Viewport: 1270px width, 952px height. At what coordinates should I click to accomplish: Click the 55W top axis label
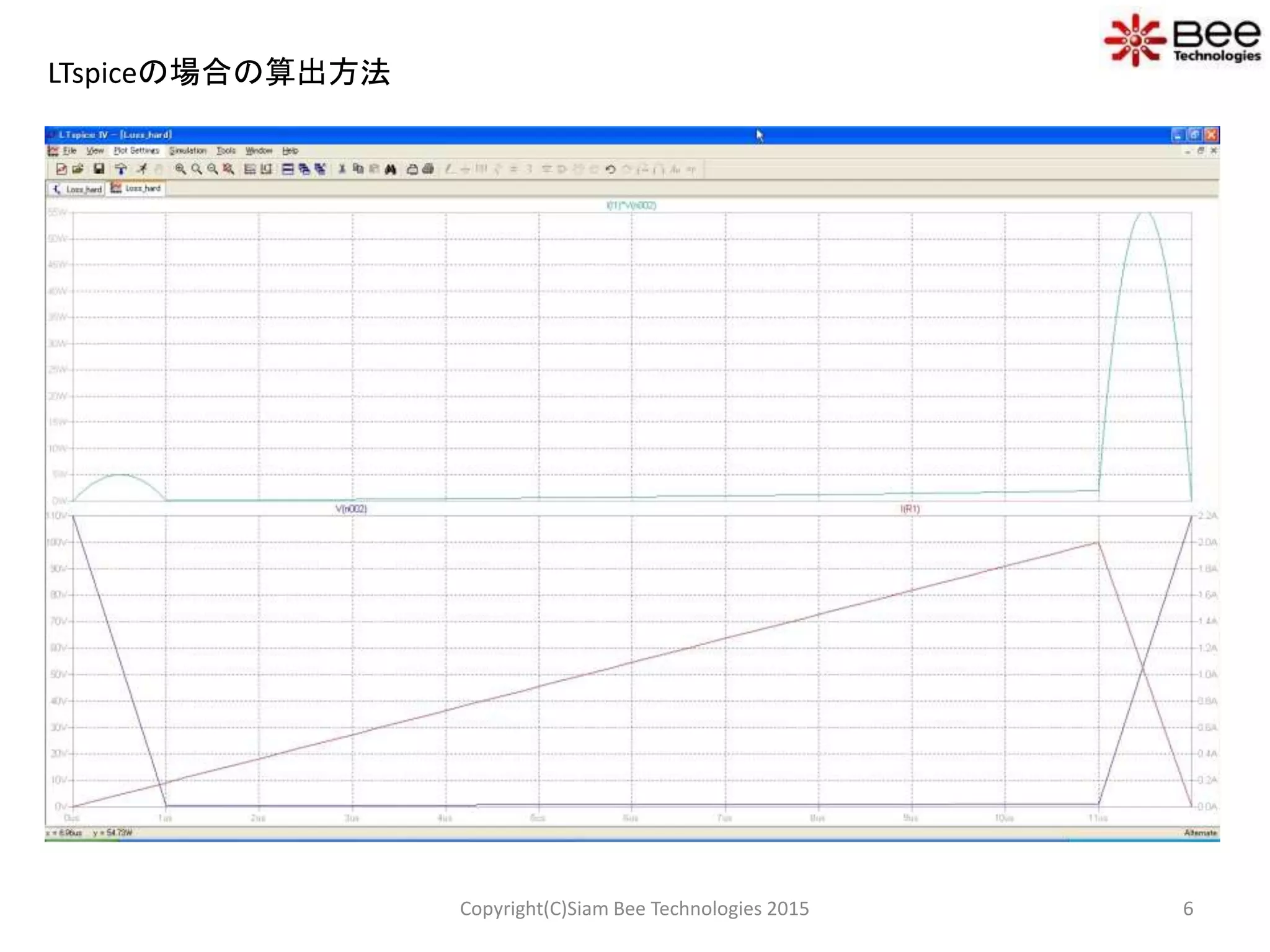tap(57, 213)
